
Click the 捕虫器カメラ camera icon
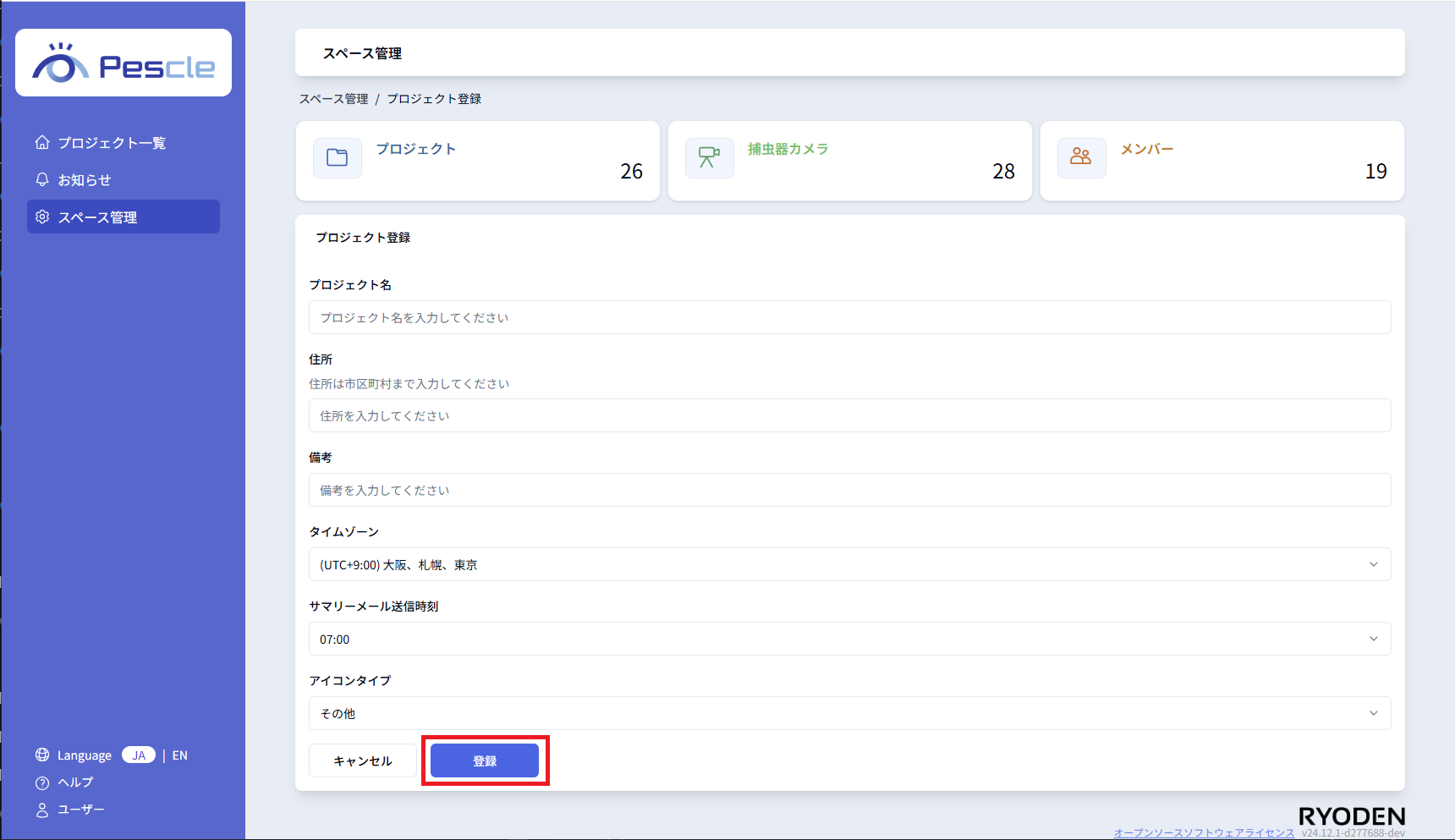pos(709,158)
